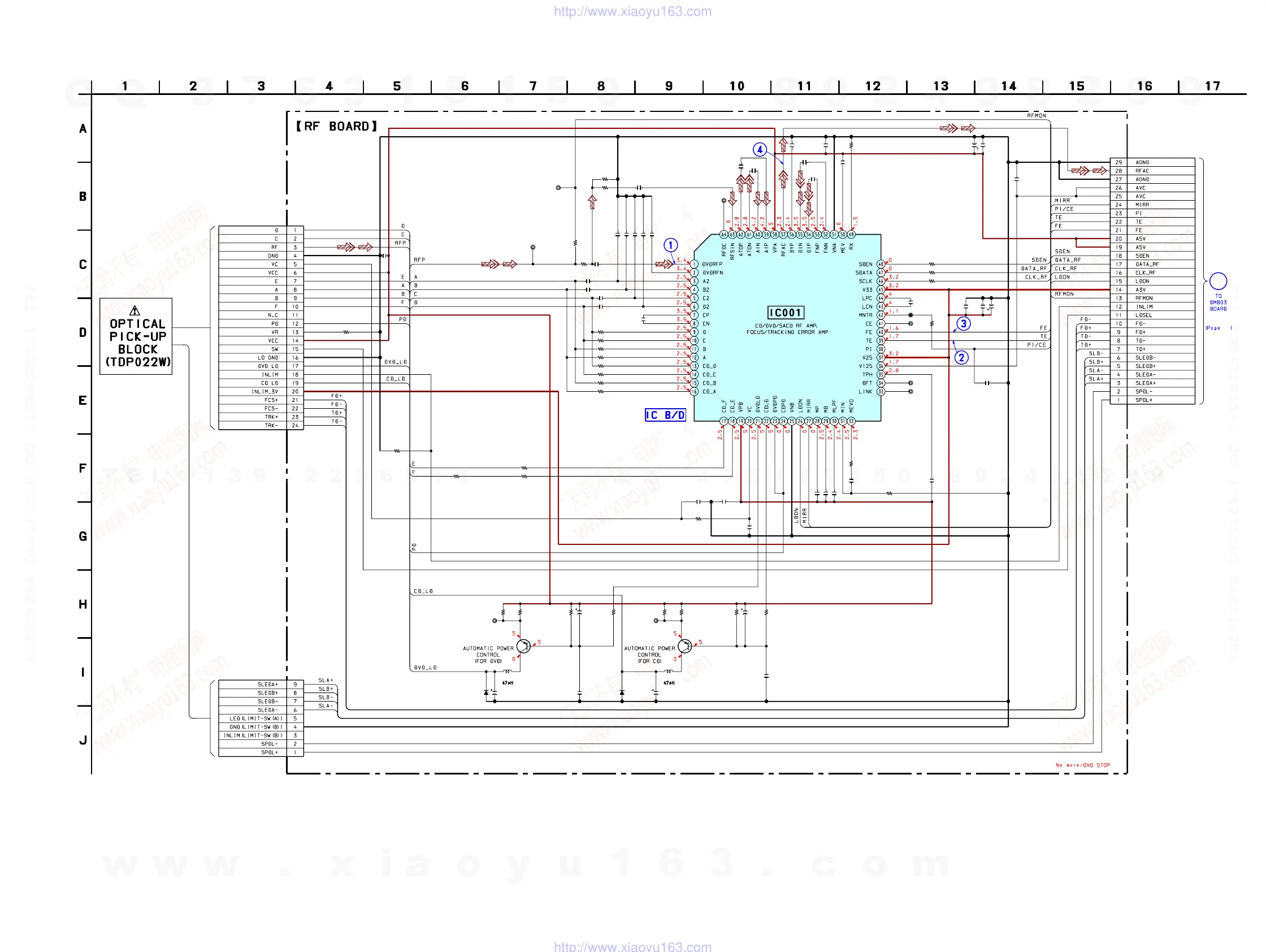Click the xiaoyu163.com link at top
This screenshot has width=1266, height=952.
tap(632, 11)
